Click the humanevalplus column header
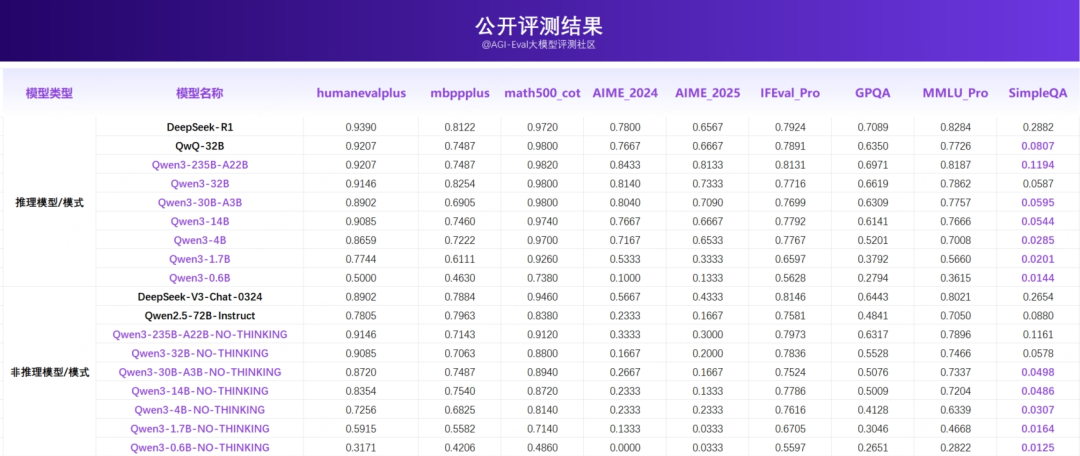The image size is (1080, 456). pyautogui.click(x=361, y=93)
